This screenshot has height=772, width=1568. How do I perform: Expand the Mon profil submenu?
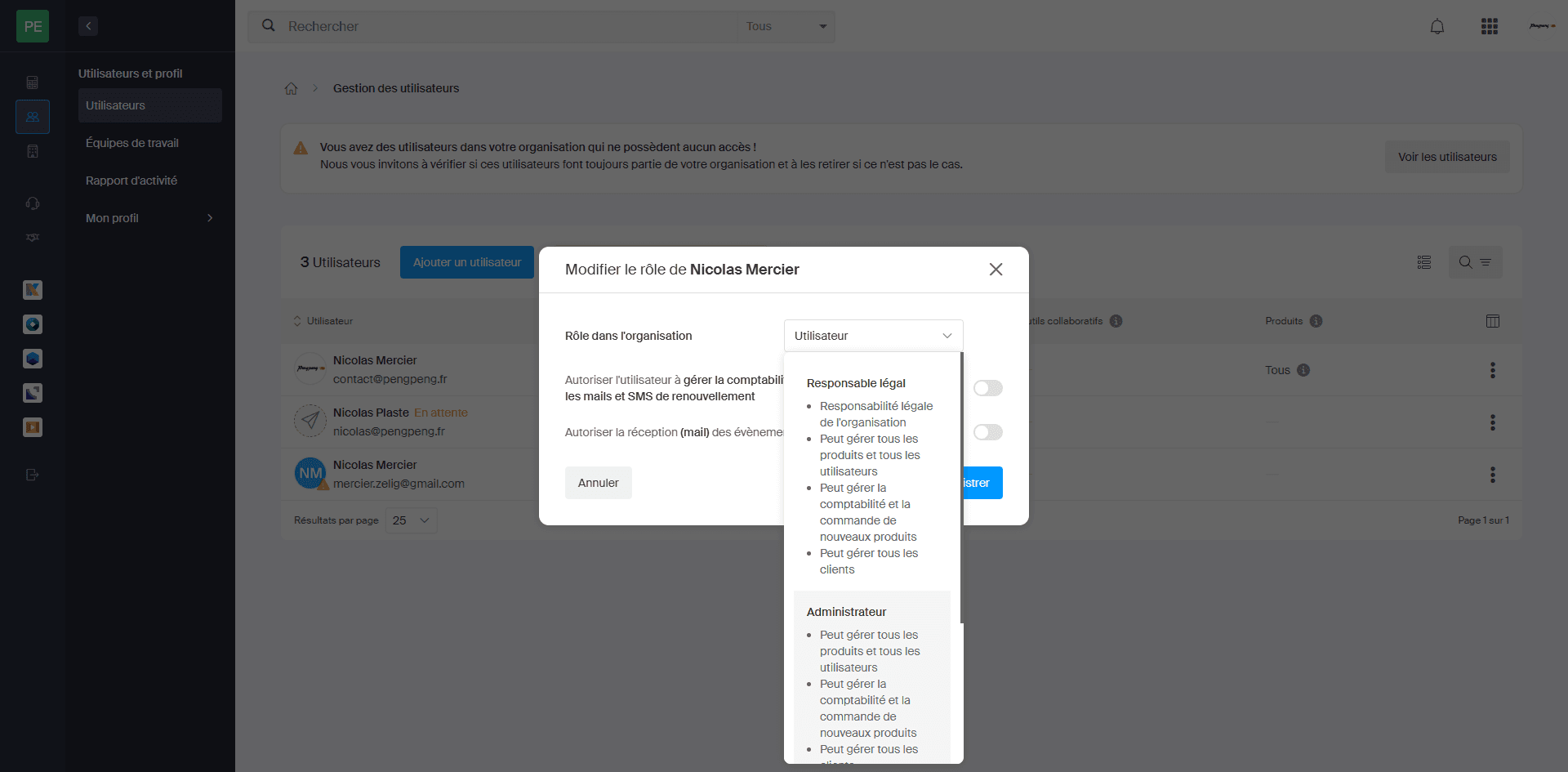(x=150, y=218)
